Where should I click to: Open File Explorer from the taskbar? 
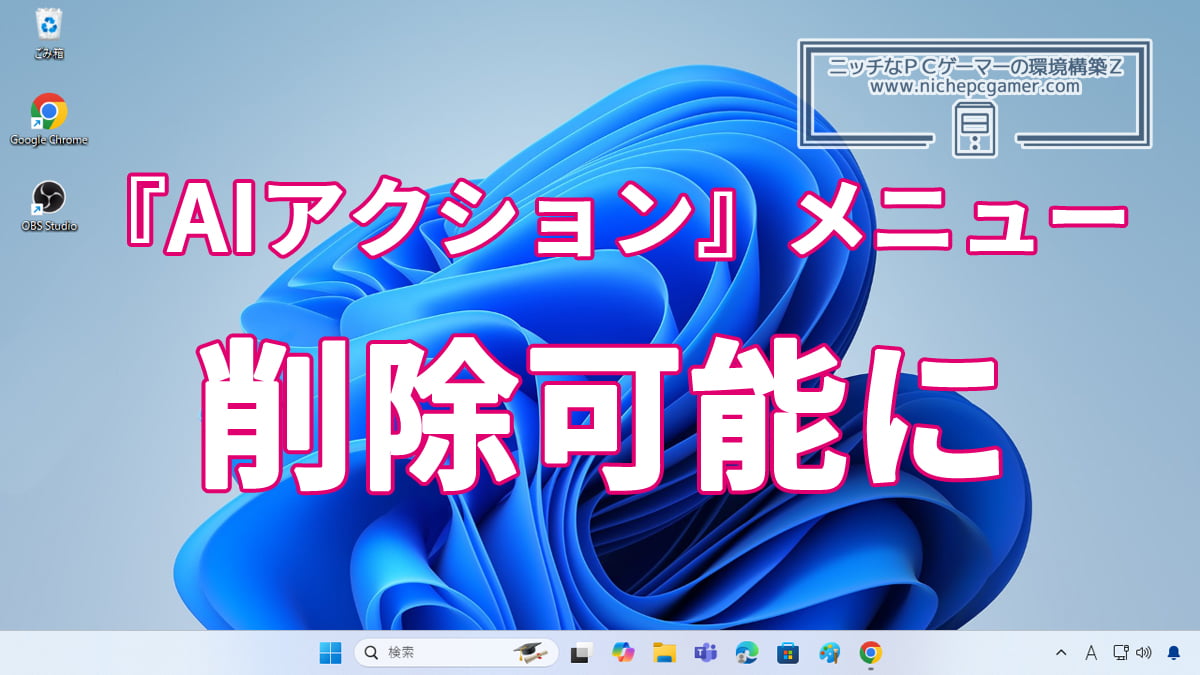pyautogui.click(x=664, y=653)
